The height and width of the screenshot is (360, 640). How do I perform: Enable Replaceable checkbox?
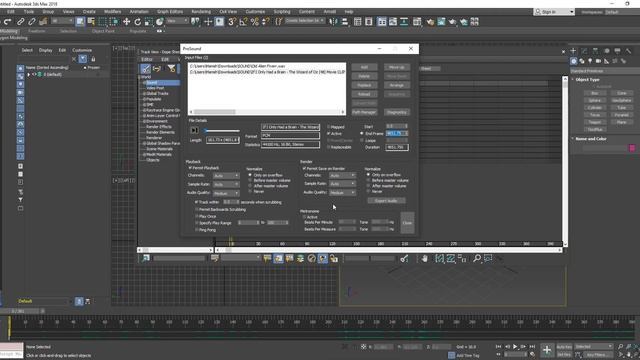(329, 147)
